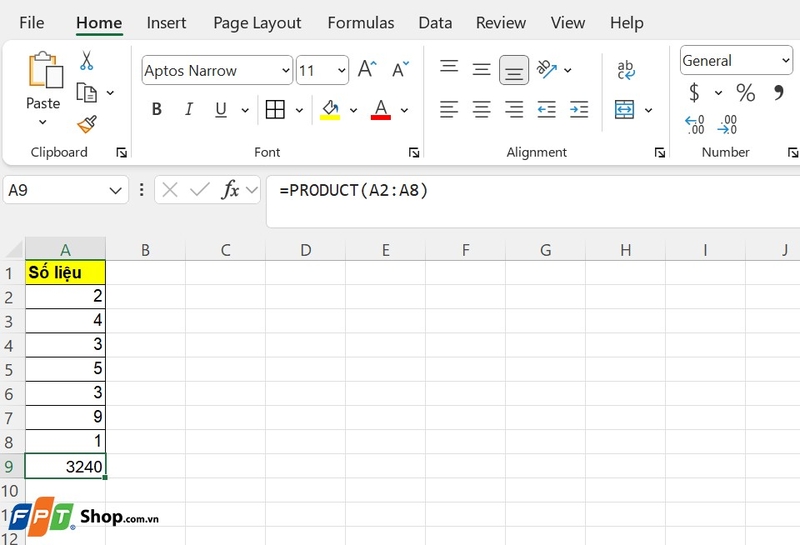800x545 pixels.
Task: Click the Orientation angled text icon
Action: click(x=546, y=69)
